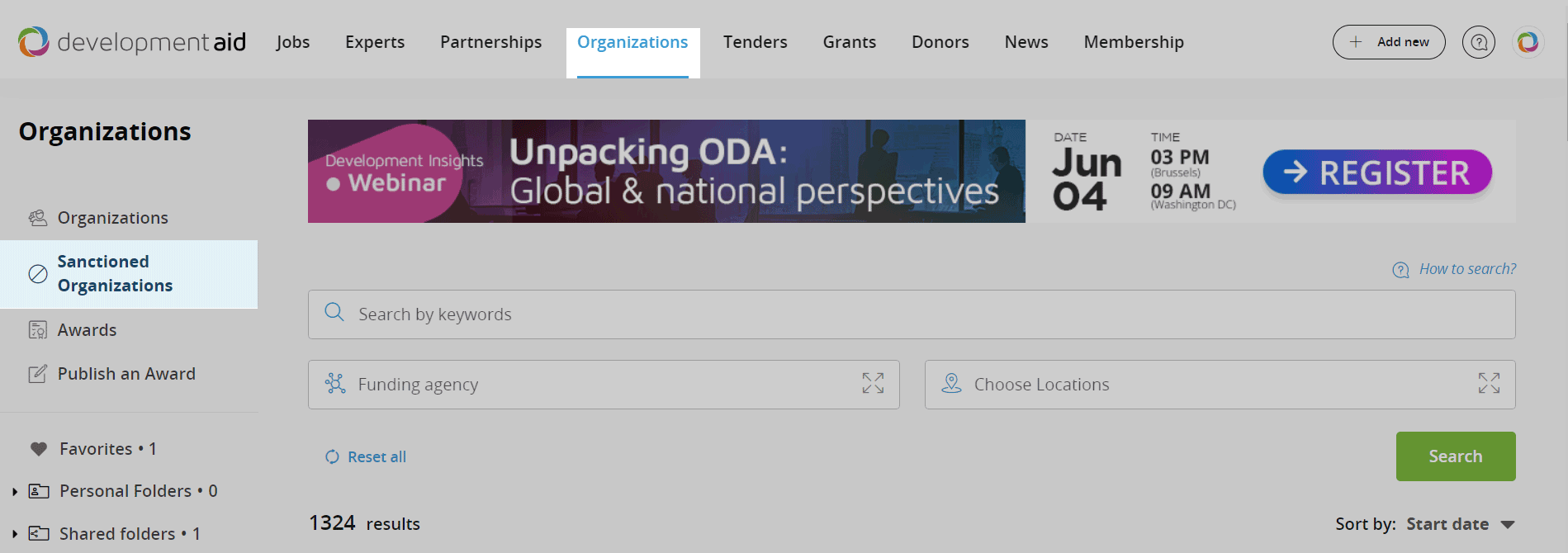
Task: Click the developmentaid logo
Action: click(x=132, y=42)
